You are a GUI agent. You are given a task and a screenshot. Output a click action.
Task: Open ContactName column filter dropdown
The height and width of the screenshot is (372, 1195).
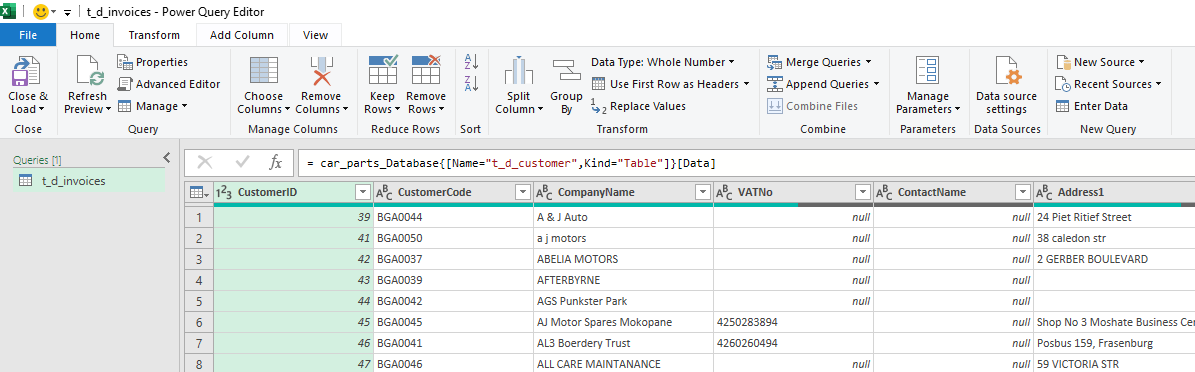(x=1023, y=193)
